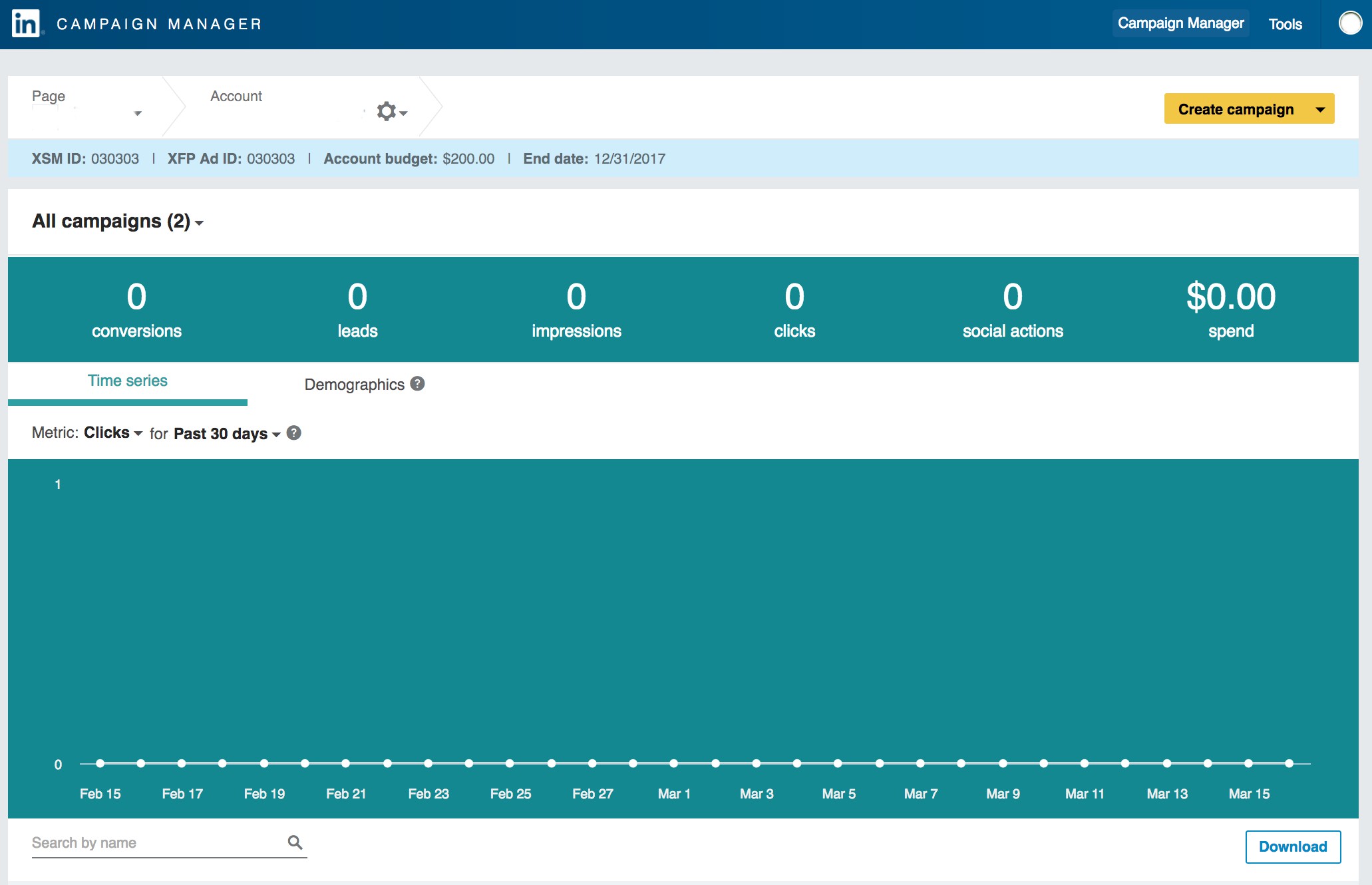
Task: Change the Metric Clicks dropdown
Action: coord(112,433)
